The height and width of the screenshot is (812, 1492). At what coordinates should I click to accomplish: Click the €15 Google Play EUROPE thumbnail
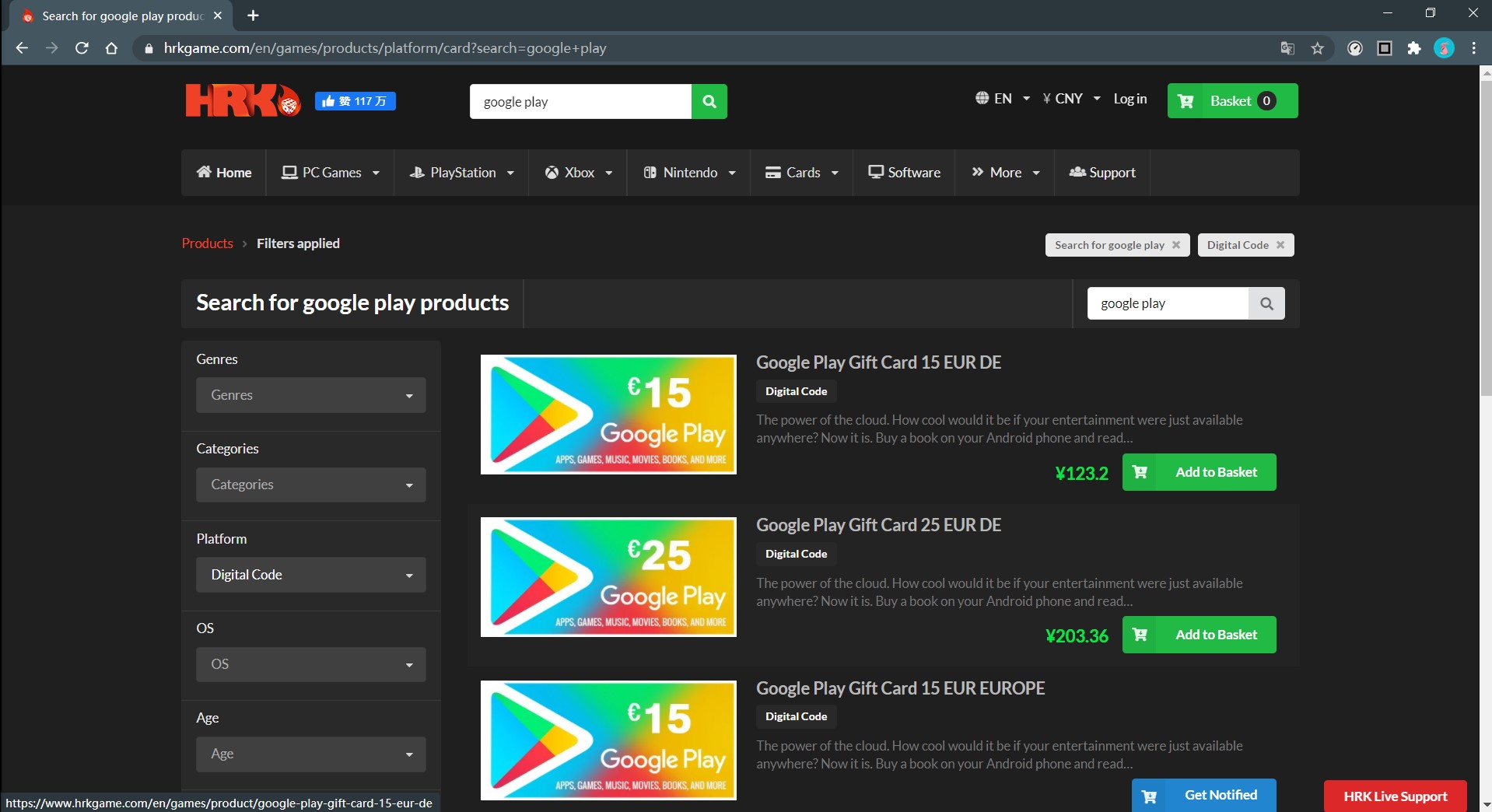click(x=608, y=740)
